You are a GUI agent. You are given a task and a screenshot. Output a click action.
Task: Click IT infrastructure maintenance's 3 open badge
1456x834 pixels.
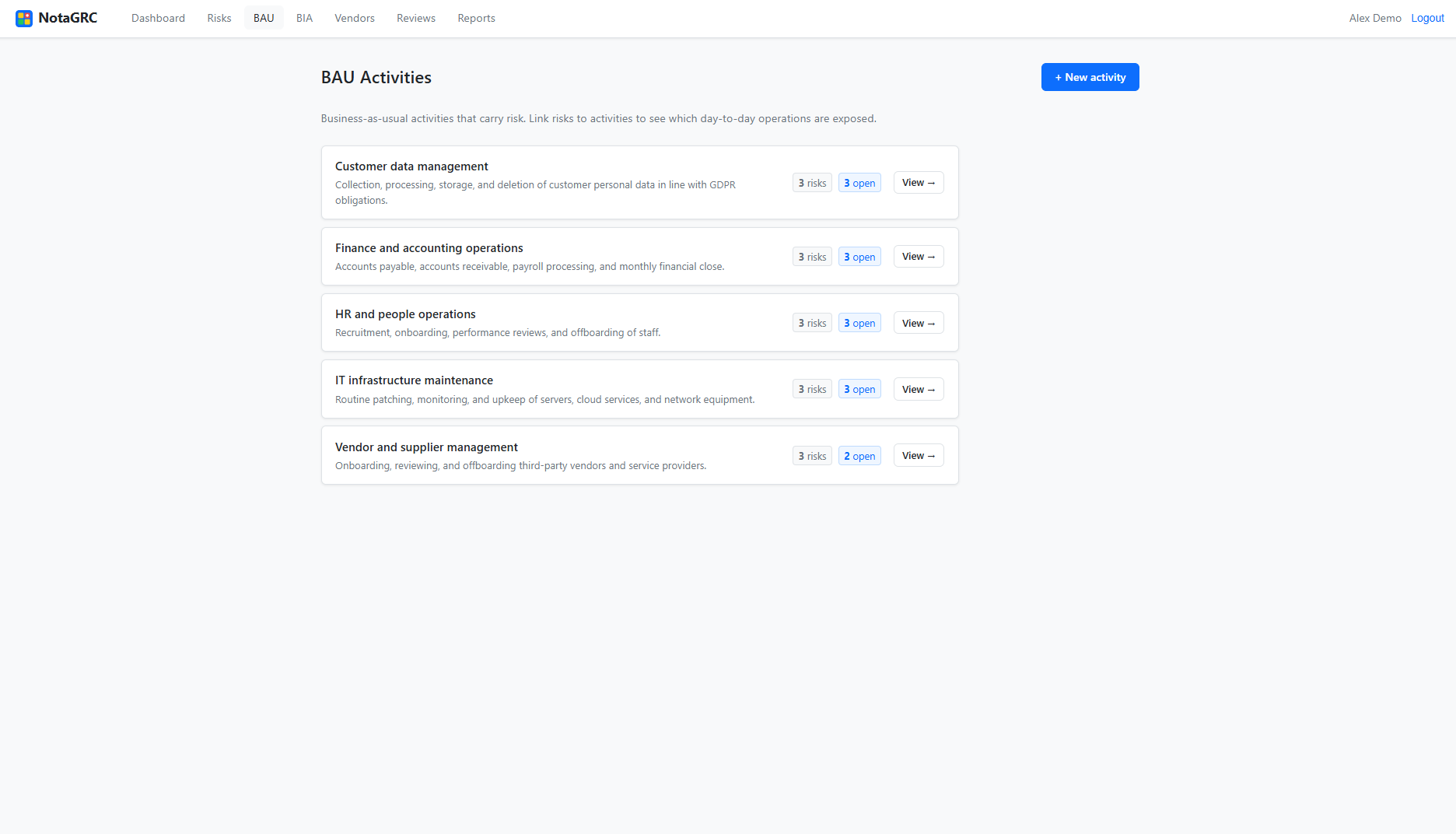[x=859, y=389]
